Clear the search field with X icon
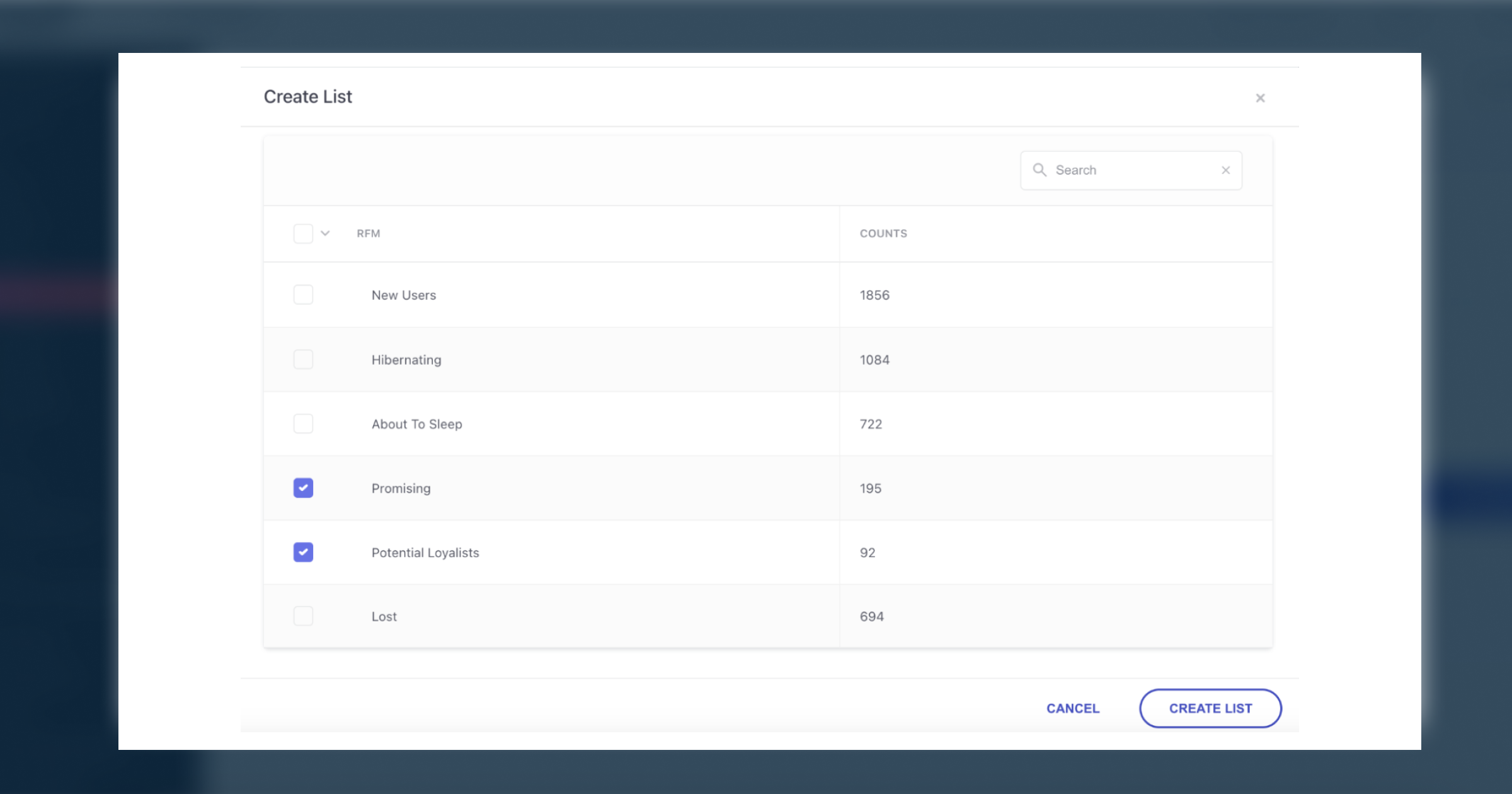 pyautogui.click(x=1225, y=170)
